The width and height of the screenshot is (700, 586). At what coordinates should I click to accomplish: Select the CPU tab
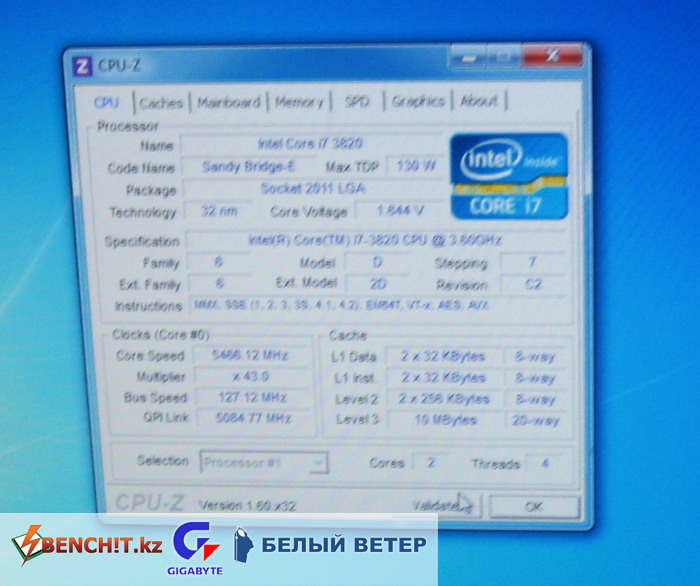106,103
